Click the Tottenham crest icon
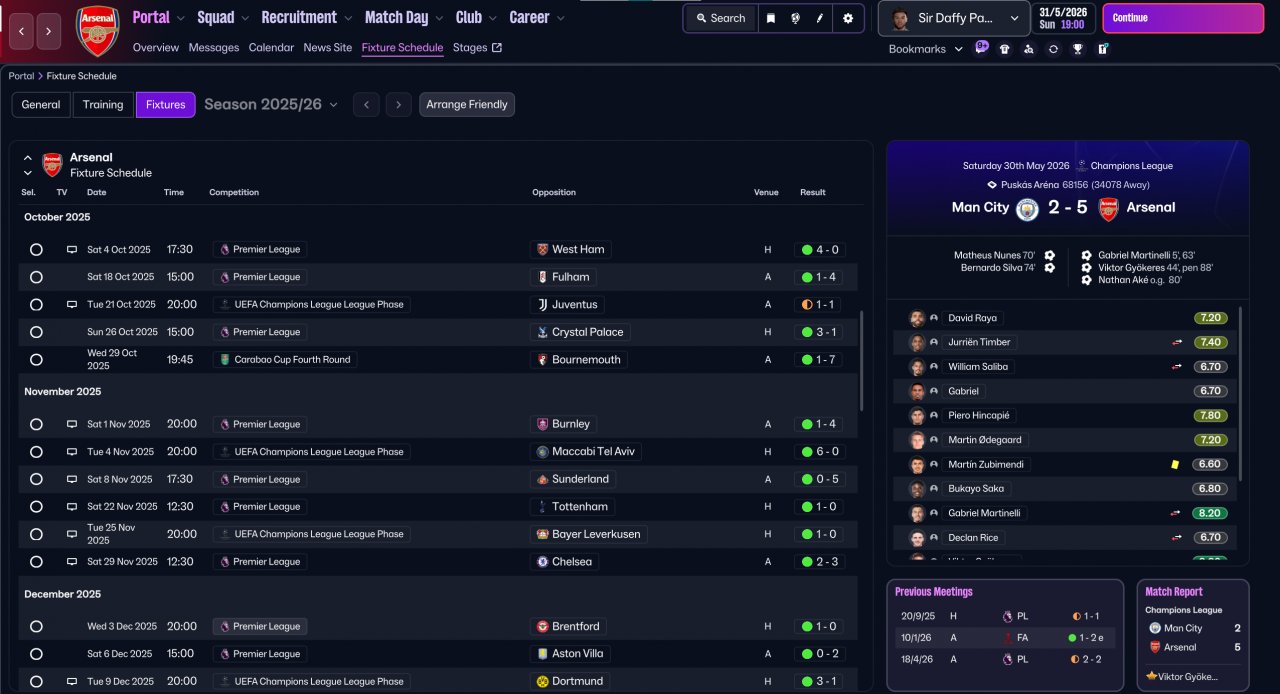Screen dimensions: 1280x694 click(x=543, y=507)
